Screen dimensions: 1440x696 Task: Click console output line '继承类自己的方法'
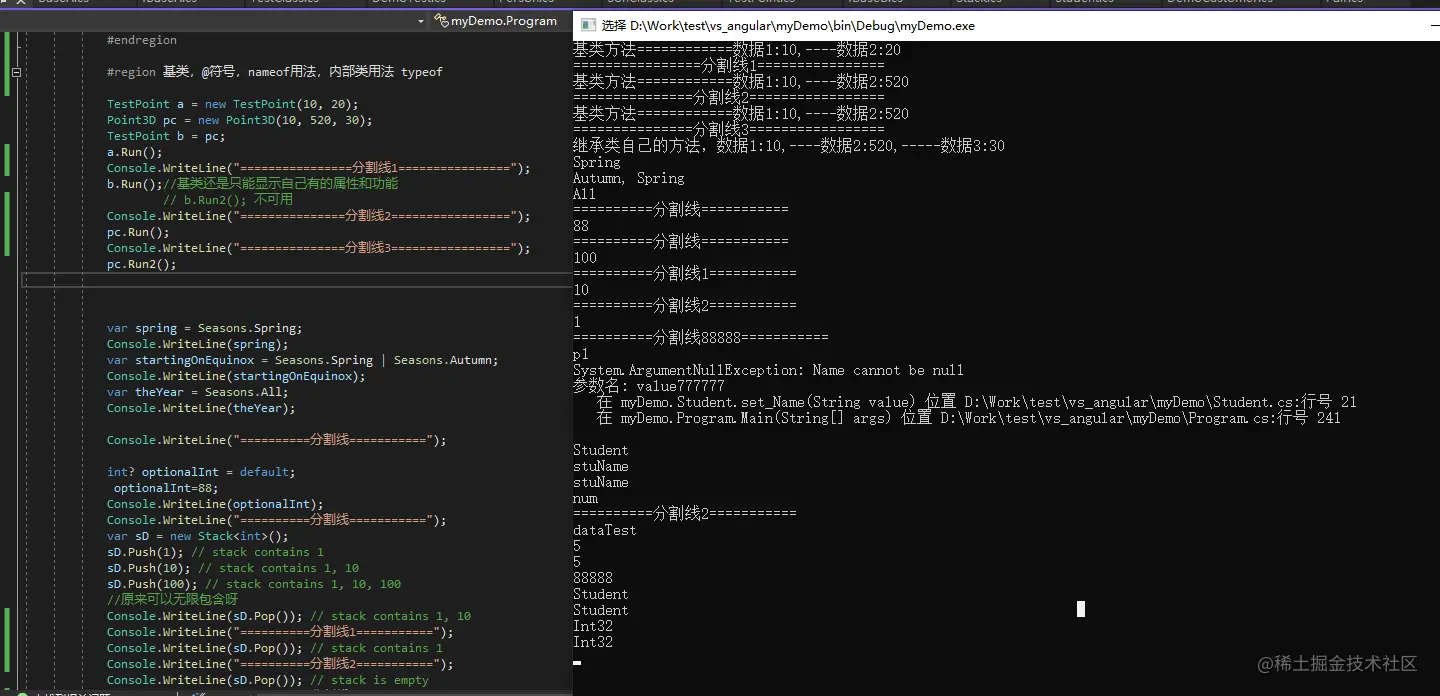[789, 146]
